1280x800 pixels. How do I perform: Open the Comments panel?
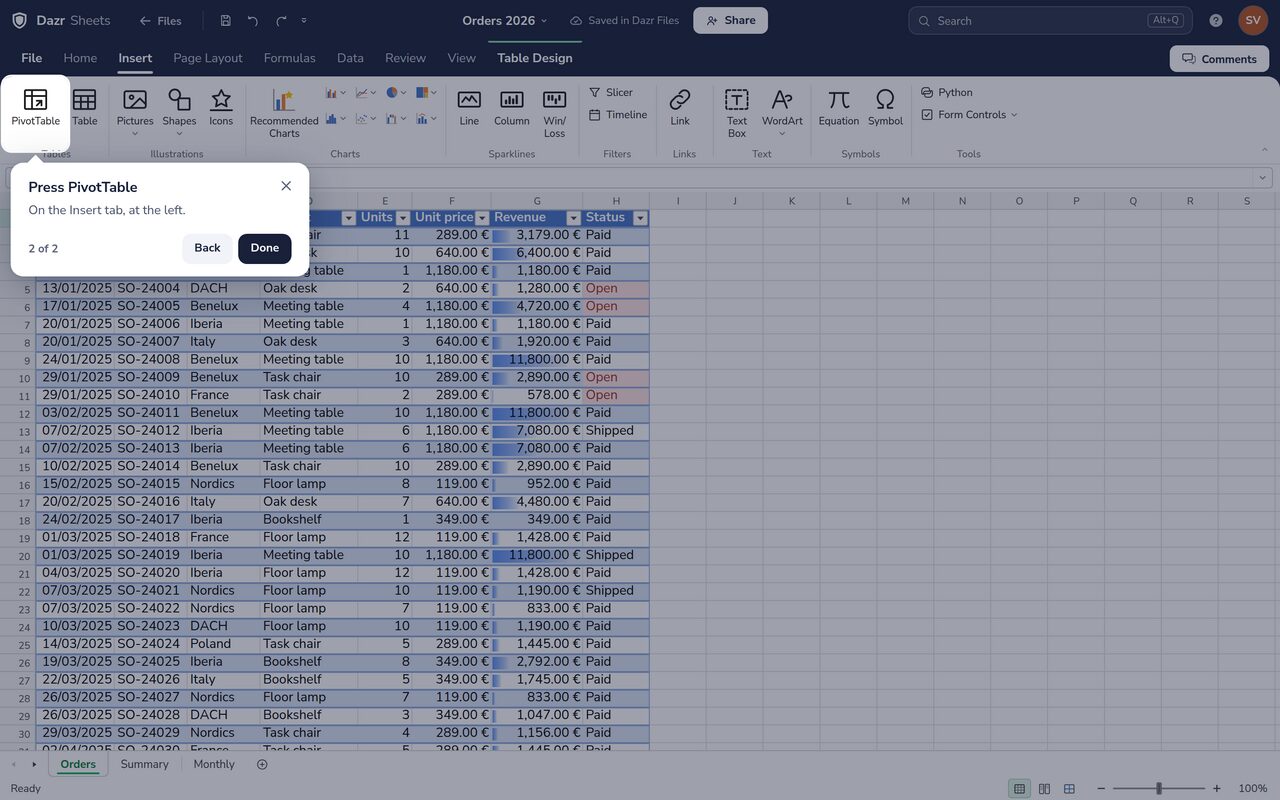[x=1219, y=59]
